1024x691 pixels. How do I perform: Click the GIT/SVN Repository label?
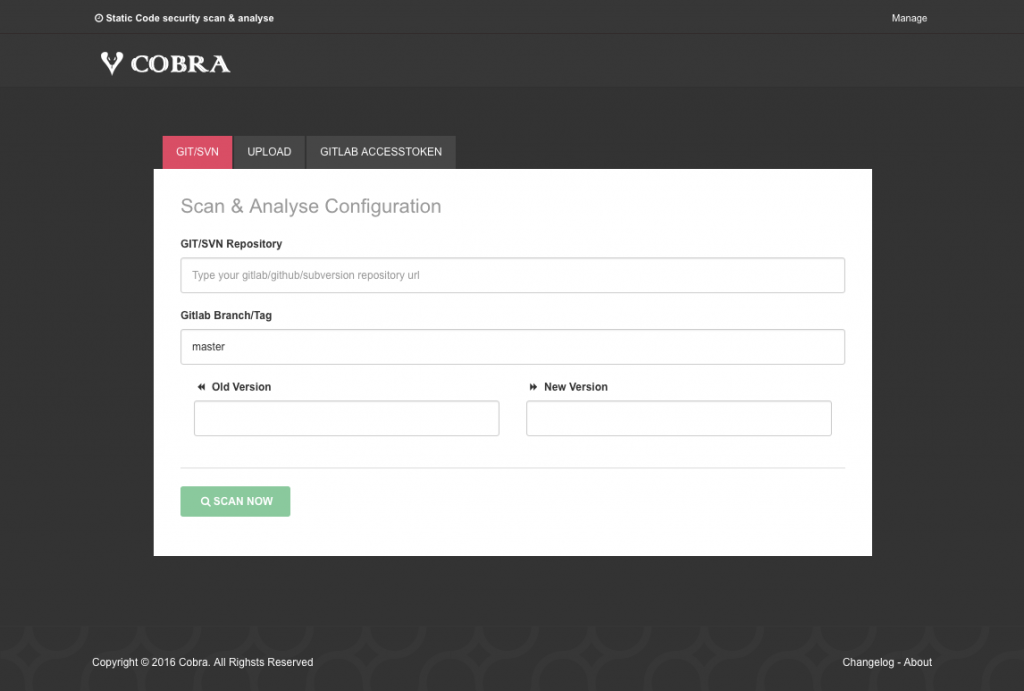click(231, 244)
